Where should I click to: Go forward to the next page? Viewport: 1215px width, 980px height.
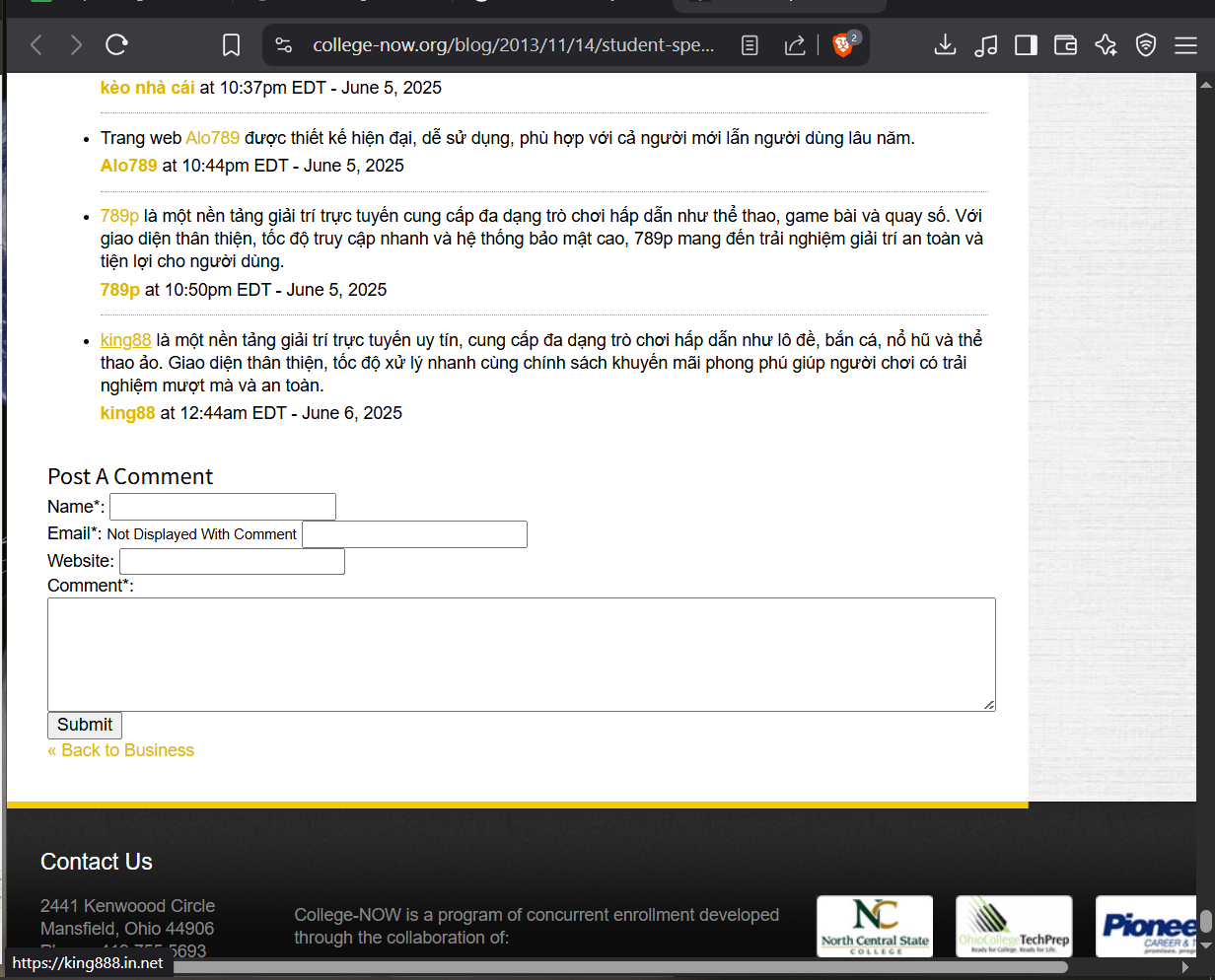click(76, 44)
